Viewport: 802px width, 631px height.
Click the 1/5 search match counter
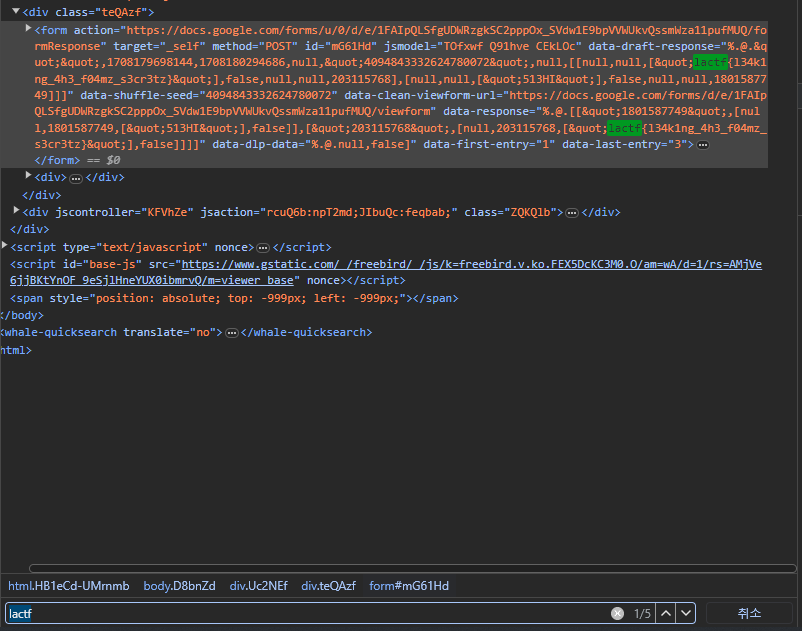pos(642,614)
